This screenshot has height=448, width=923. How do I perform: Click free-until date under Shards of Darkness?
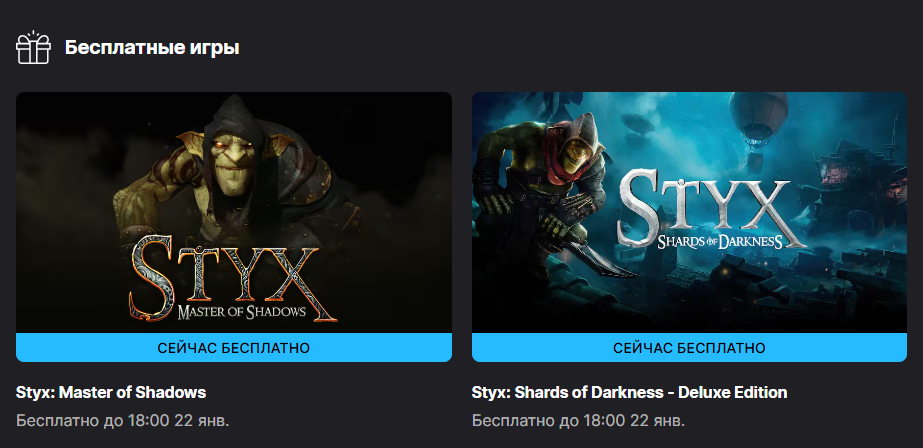click(x=579, y=421)
